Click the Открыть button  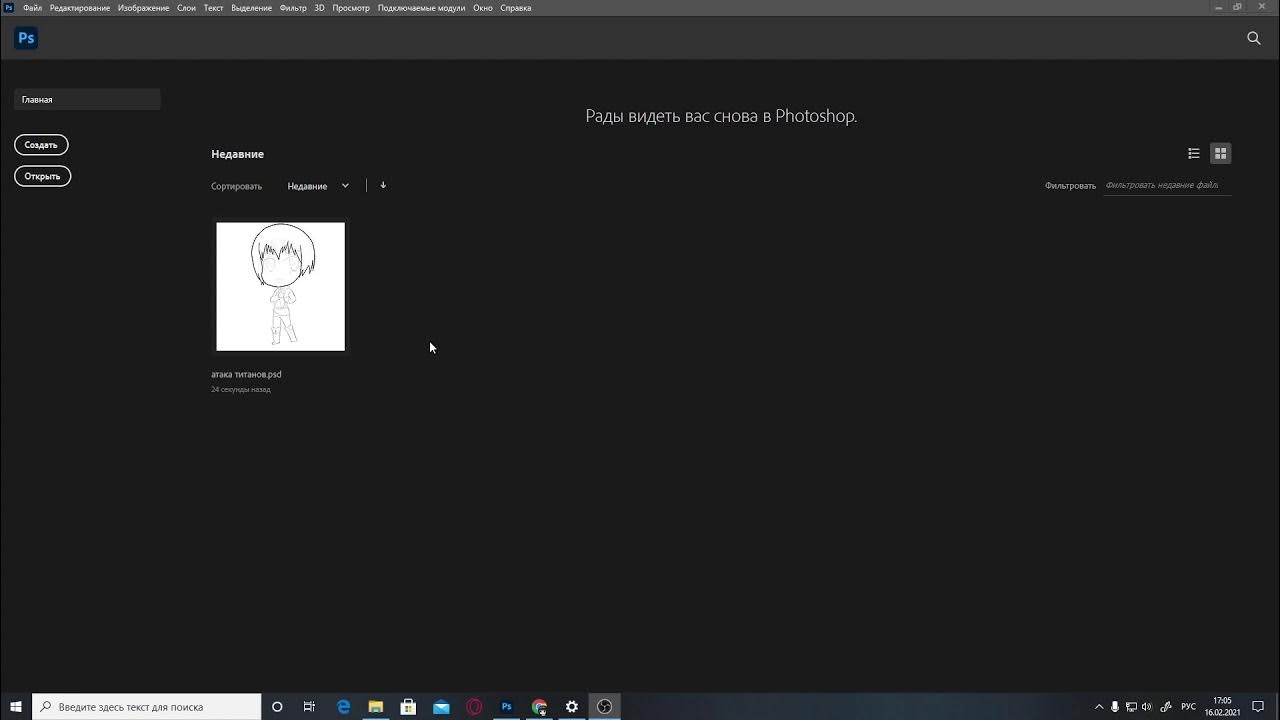tap(42, 176)
